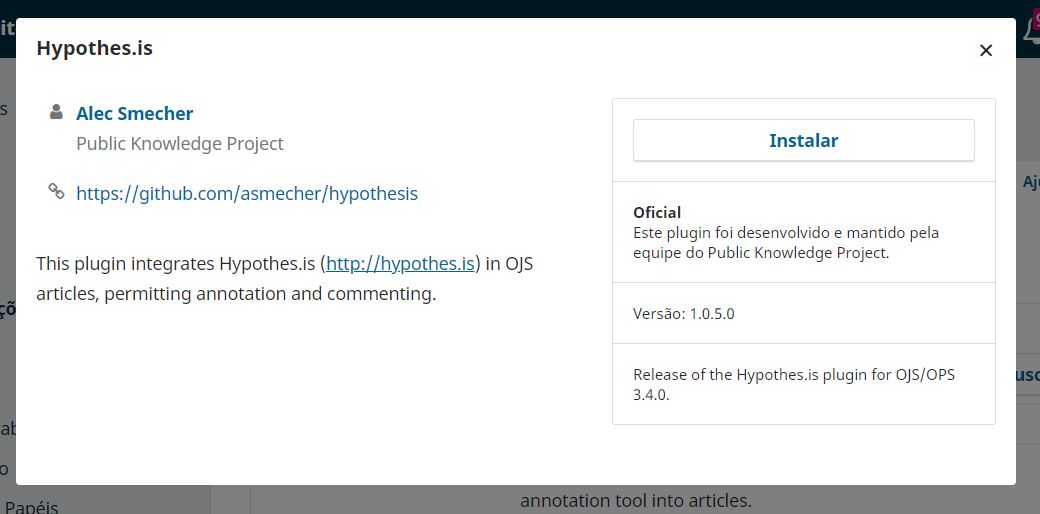Click the chain link icon beside GitHub URL

pyautogui.click(x=56, y=192)
